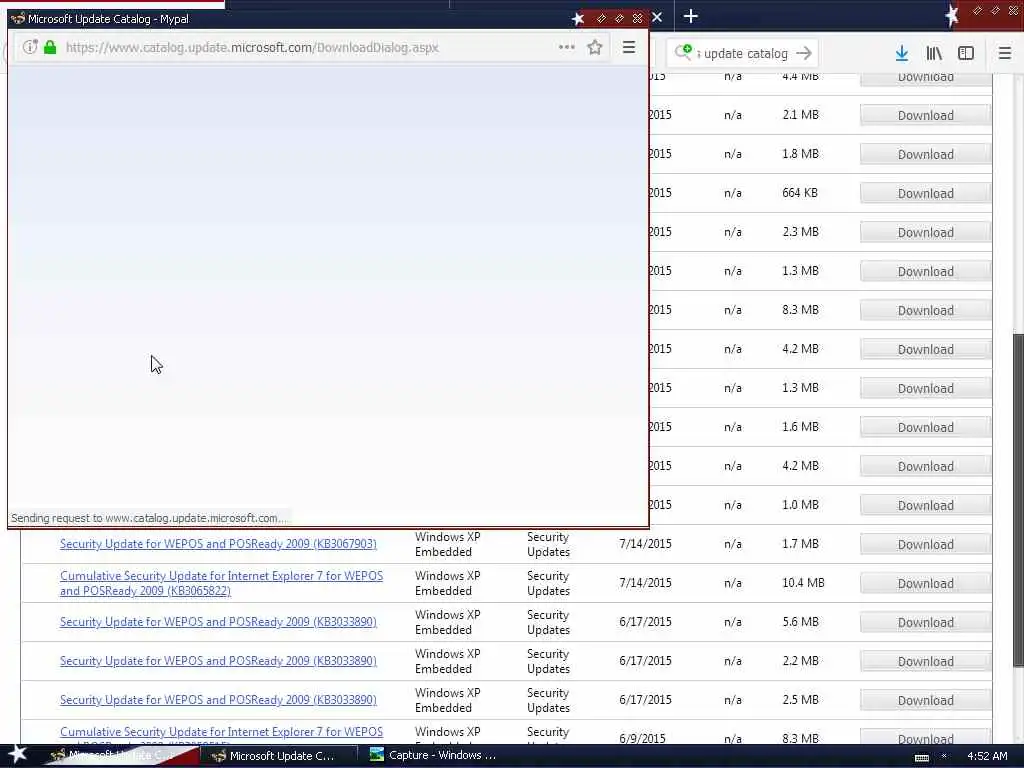Click 'Windows XP Embedded' in KB3065822 row
The height and width of the screenshot is (768, 1024).
448,583
